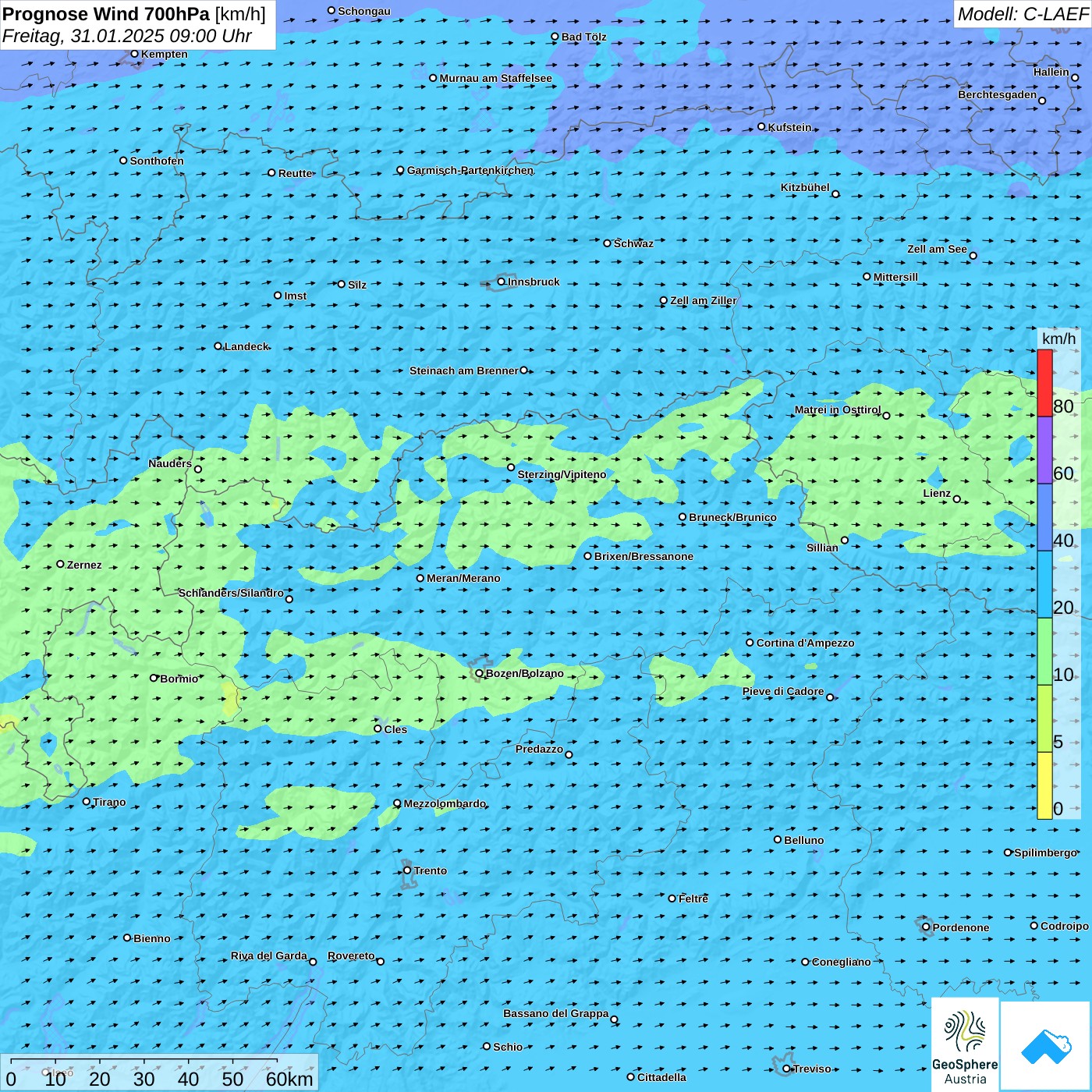The image size is (1092, 1092).
Task: Click the Kufstein location marker
Action: coord(762,126)
